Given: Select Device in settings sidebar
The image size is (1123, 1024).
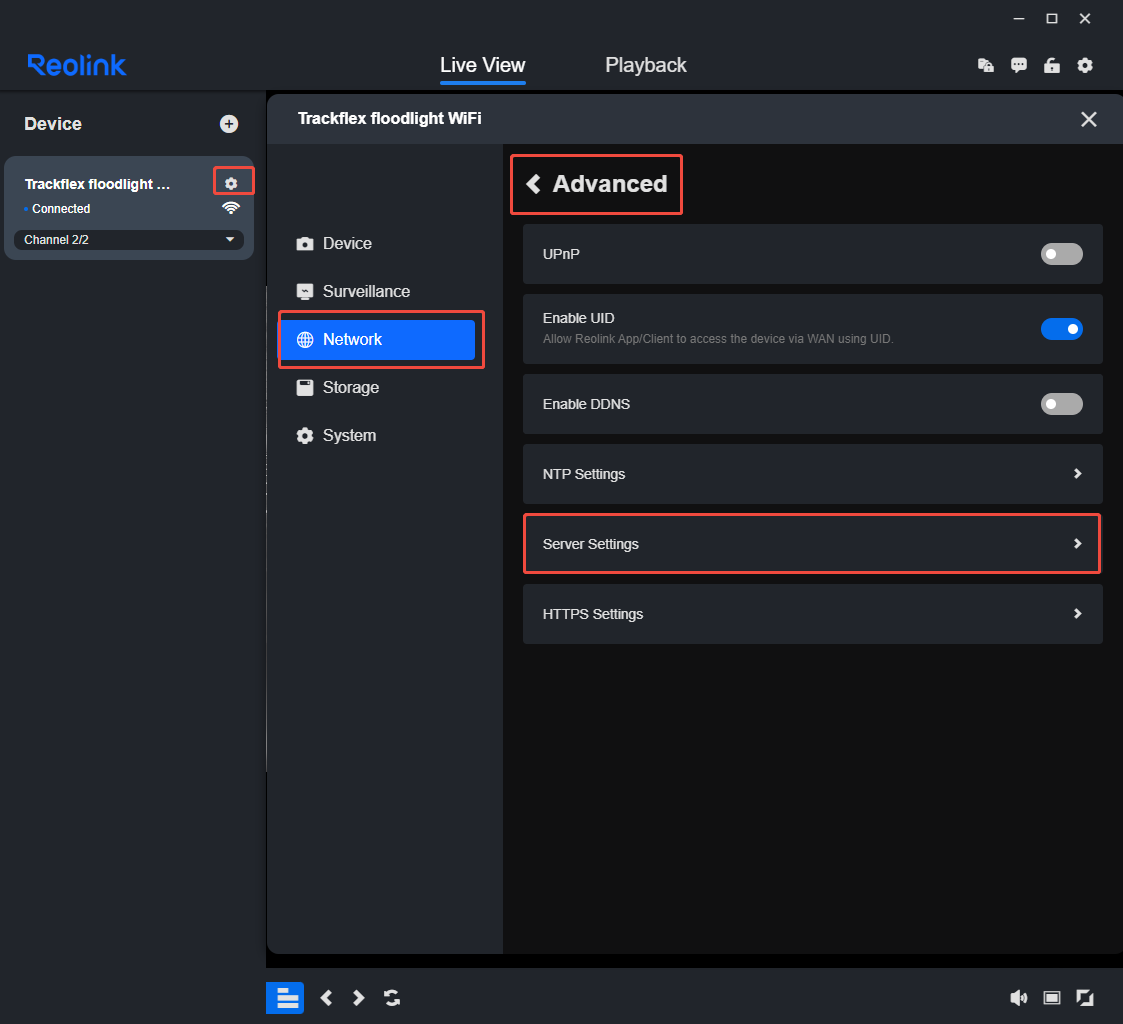Looking at the screenshot, I should coord(377,243).
